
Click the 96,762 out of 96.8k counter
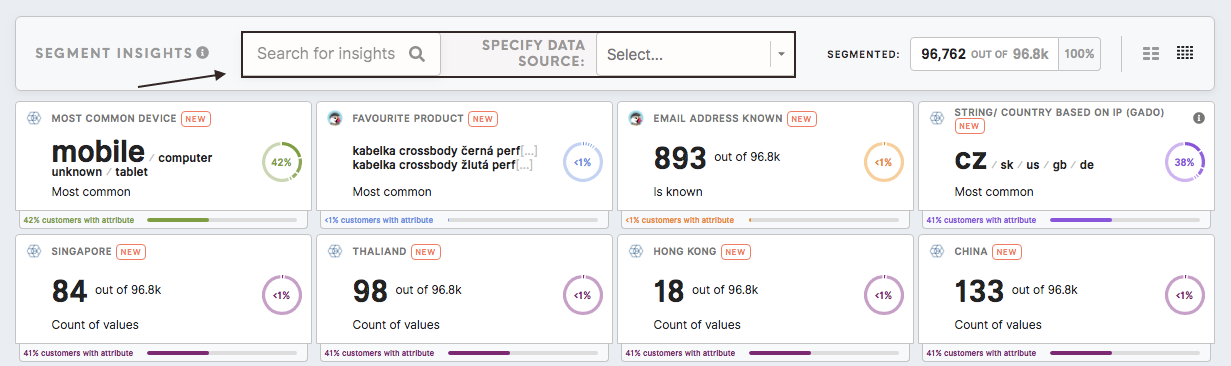point(984,54)
